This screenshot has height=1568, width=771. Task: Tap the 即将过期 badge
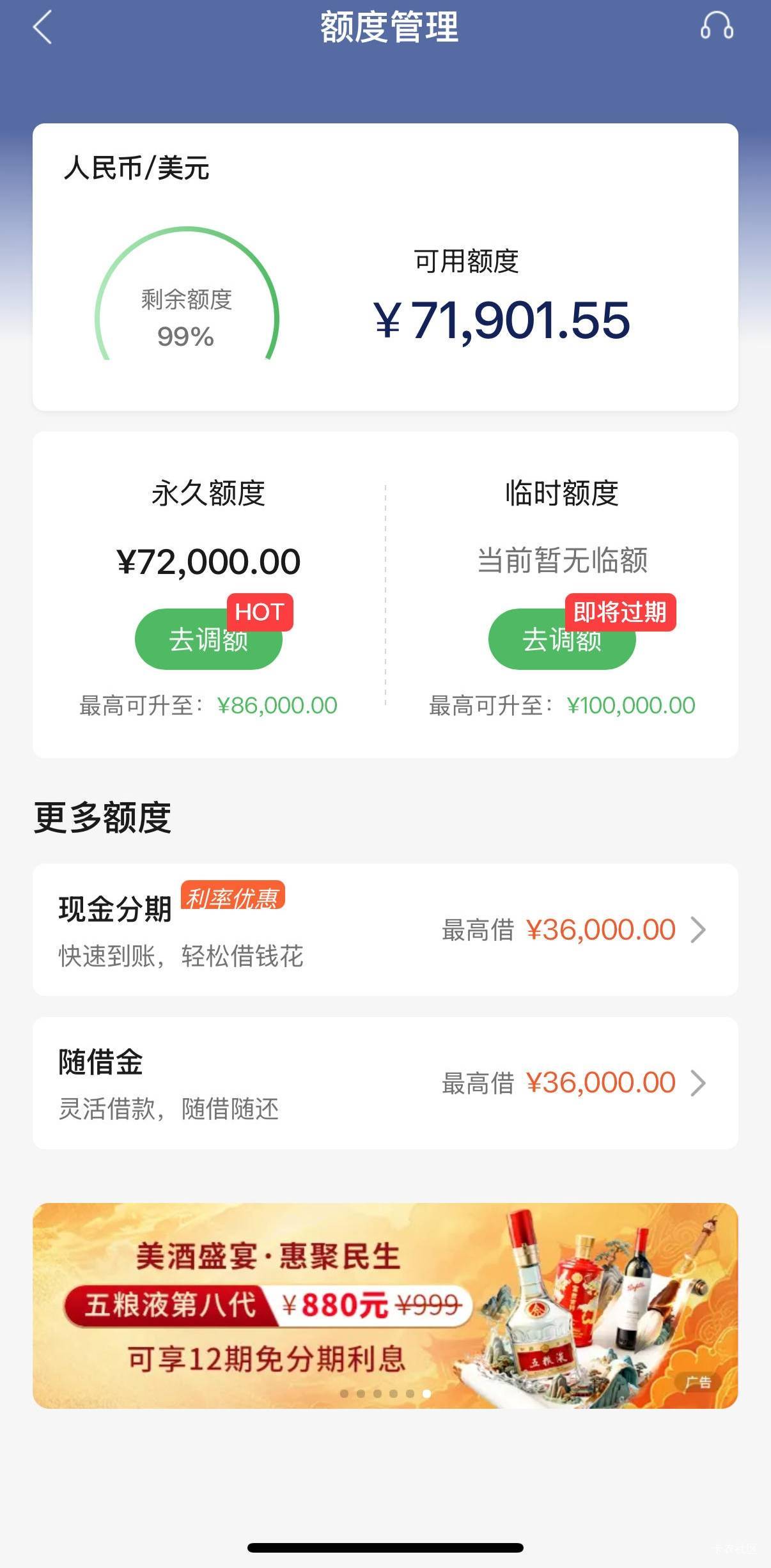point(619,612)
